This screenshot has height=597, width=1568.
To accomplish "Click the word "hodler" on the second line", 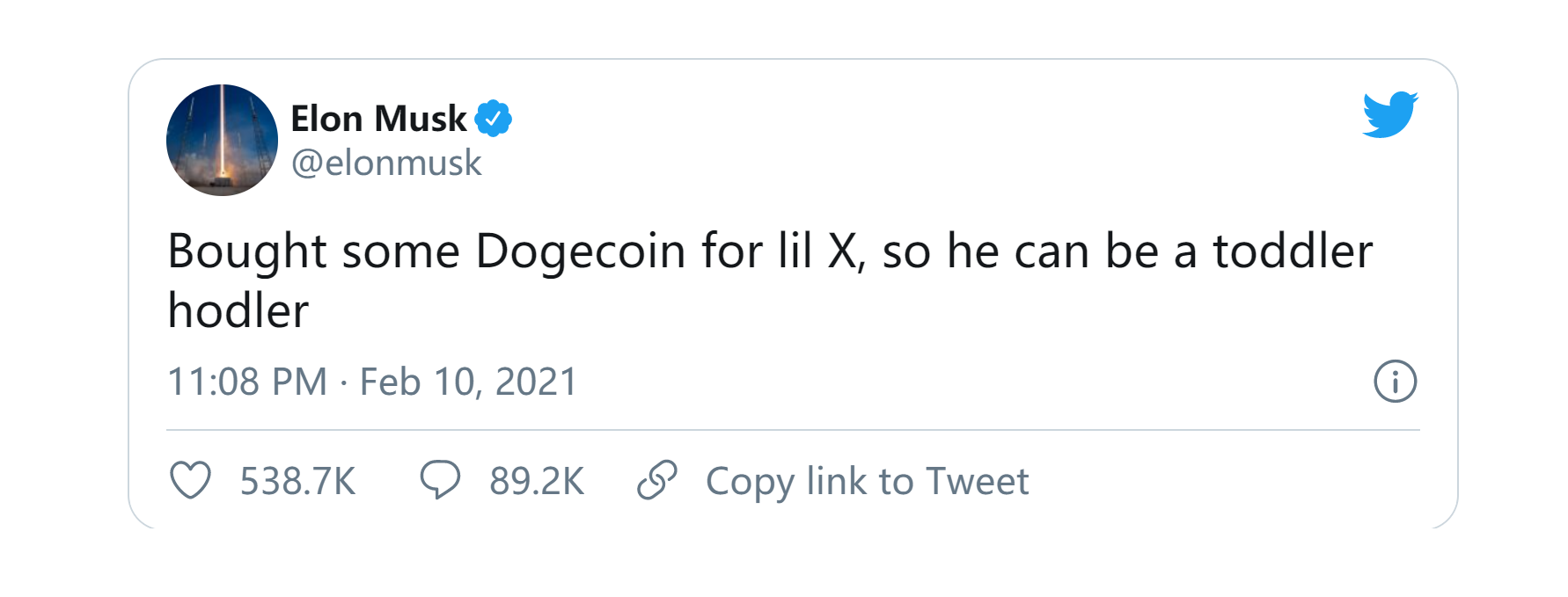I will coord(238,311).
